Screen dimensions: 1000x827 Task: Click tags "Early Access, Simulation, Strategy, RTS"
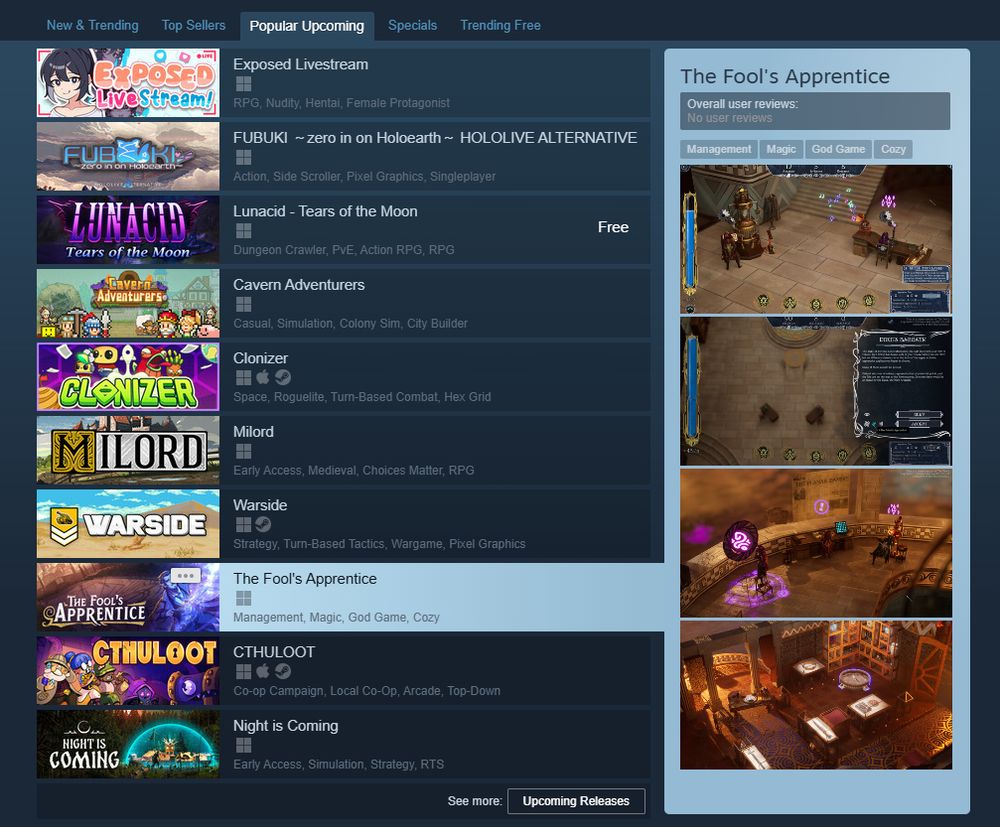[339, 765]
